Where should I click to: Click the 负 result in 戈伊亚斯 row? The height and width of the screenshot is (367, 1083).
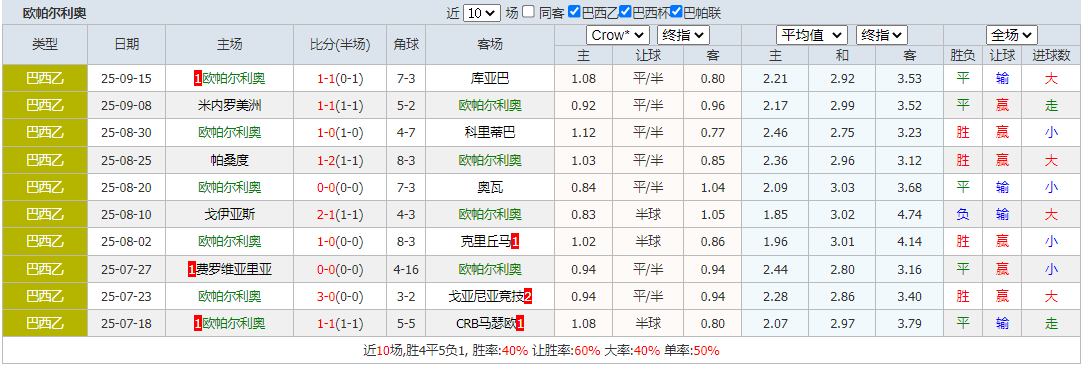pyautogui.click(x=962, y=214)
